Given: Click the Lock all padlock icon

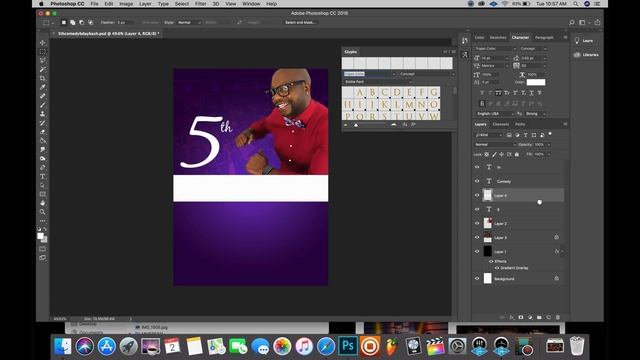Looking at the screenshot, I should pos(517,154).
